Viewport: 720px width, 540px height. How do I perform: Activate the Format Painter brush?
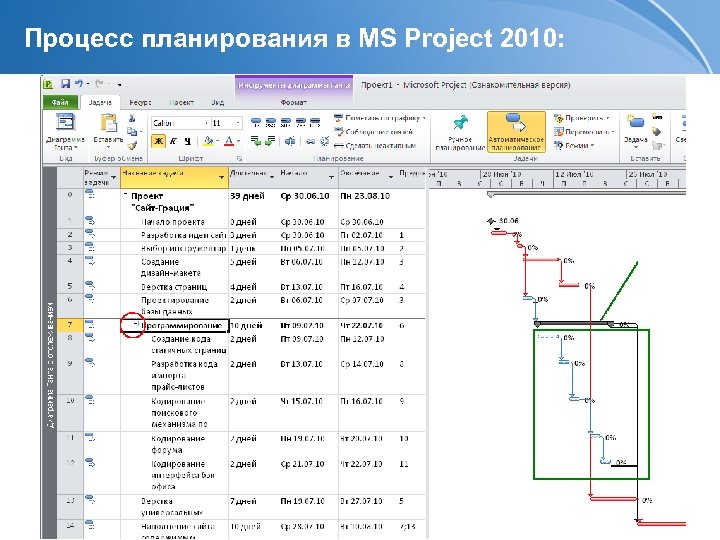tap(132, 146)
